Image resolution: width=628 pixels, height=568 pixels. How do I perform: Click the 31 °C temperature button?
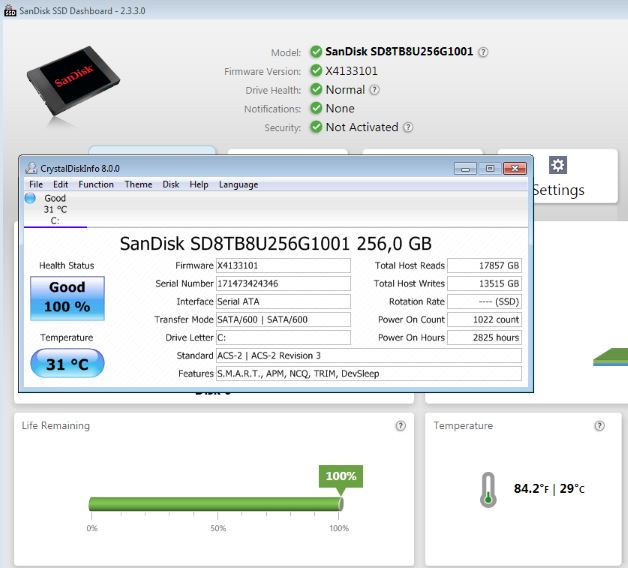click(68, 364)
